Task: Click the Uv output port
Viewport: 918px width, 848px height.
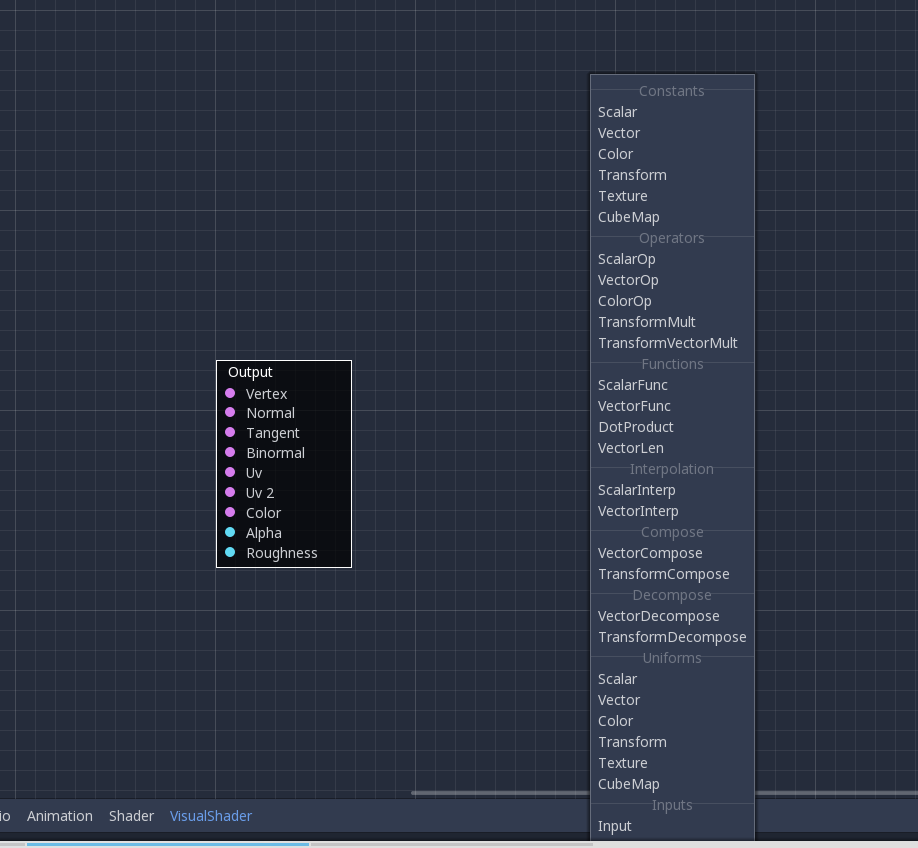Action: [231, 473]
